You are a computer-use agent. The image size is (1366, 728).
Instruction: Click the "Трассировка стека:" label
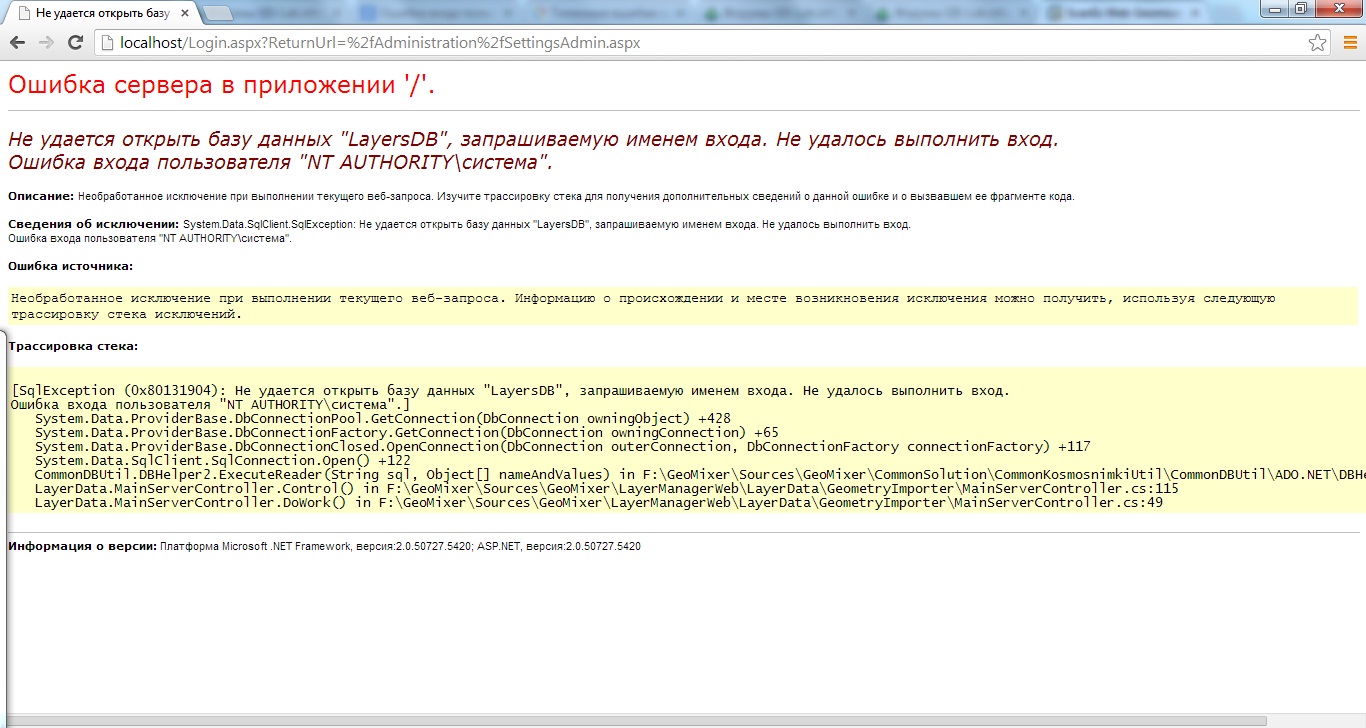tap(73, 346)
